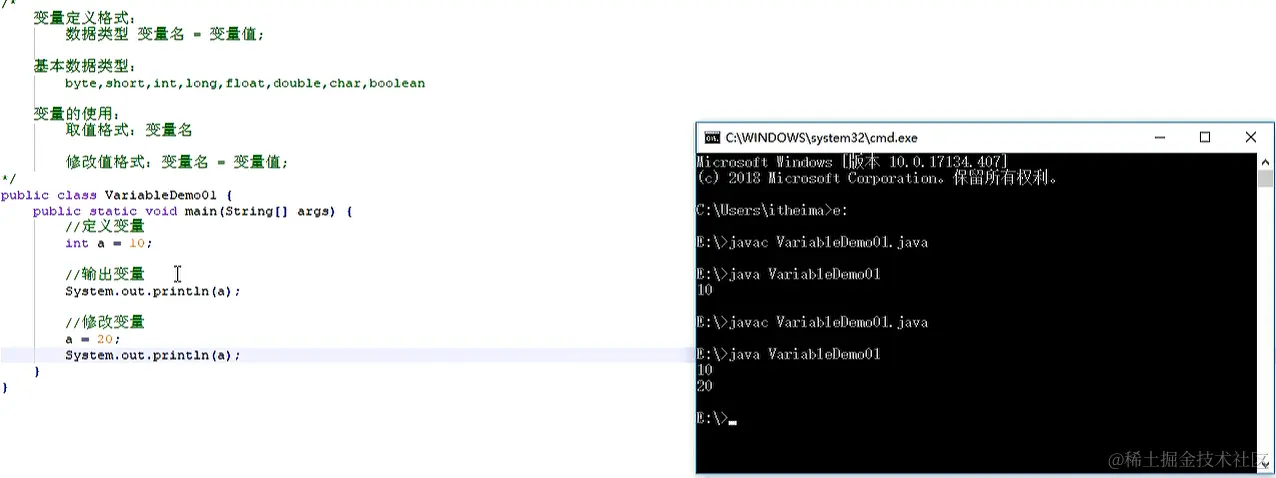
Task: Click the 'byte,short,int,long,float...' types line
Action: [245, 83]
